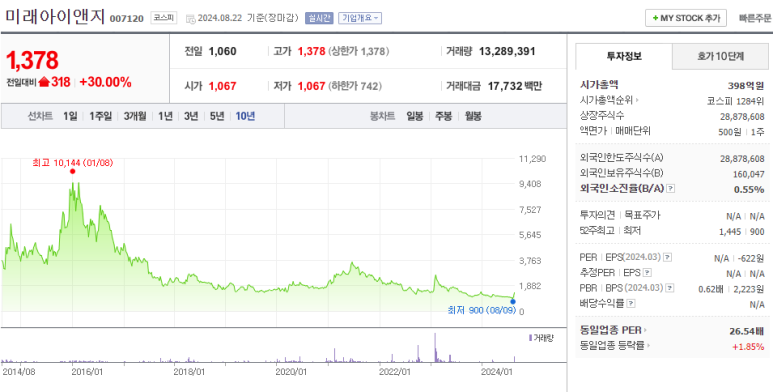Image resolution: width=773 pixels, height=392 pixels.
Task: Click the help icon next to 배당수익률
Action: pyautogui.click(x=631, y=304)
